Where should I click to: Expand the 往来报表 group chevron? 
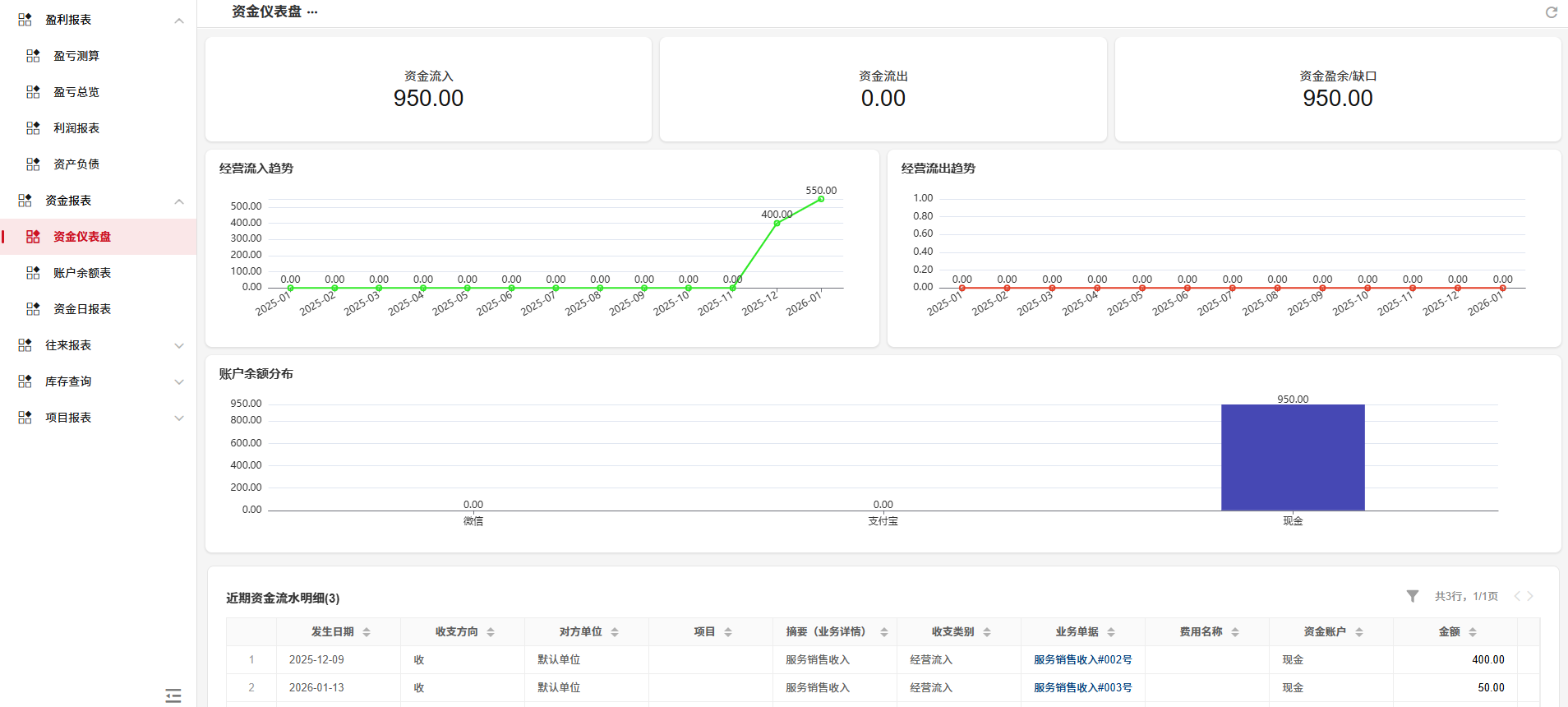click(x=179, y=345)
